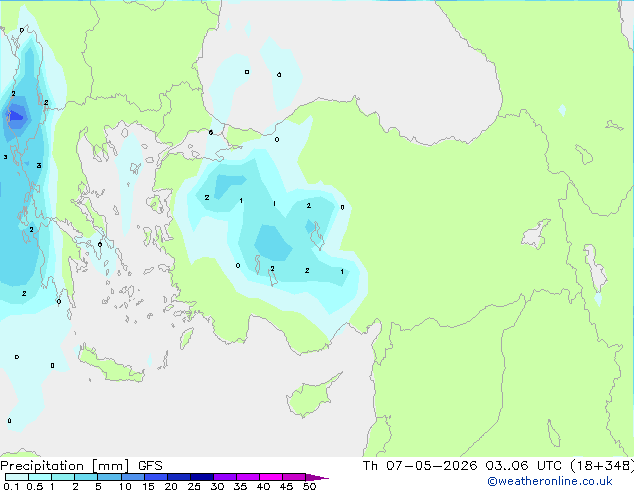Select the 2–5 mm legend color box
Viewport: 634px width, 490px height.
[x=86, y=477]
